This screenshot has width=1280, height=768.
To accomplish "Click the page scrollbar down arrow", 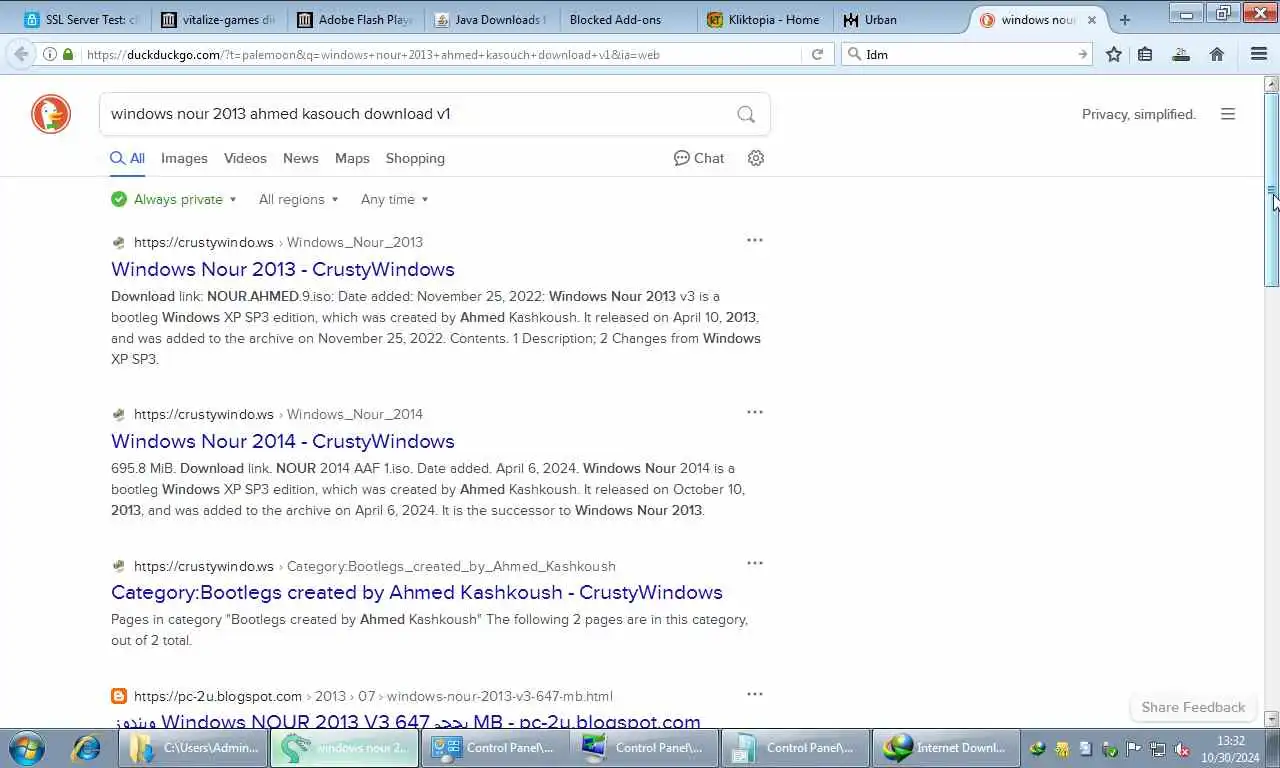I will 1272,719.
